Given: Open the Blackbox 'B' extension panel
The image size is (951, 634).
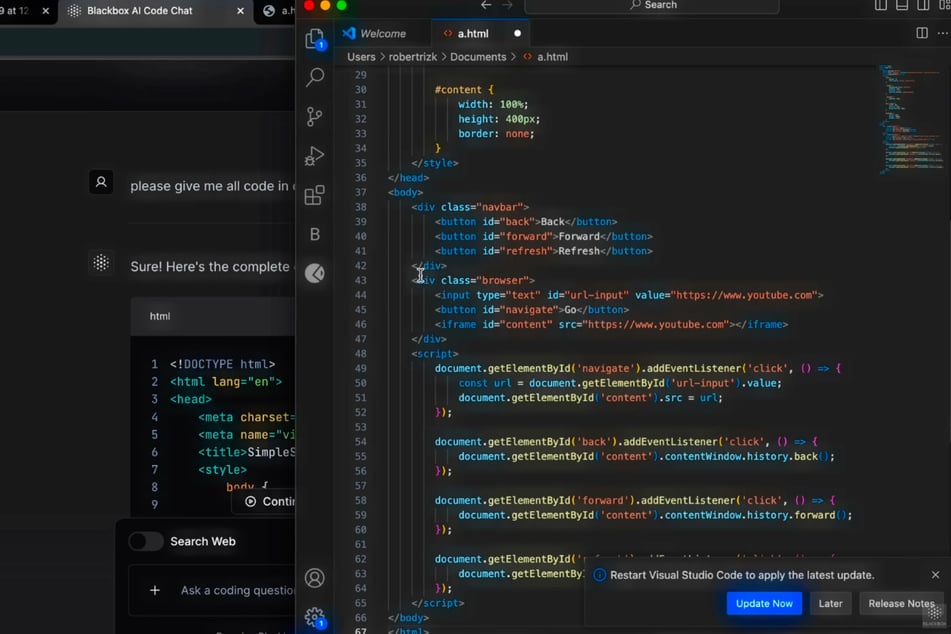Looking at the screenshot, I should click(315, 234).
